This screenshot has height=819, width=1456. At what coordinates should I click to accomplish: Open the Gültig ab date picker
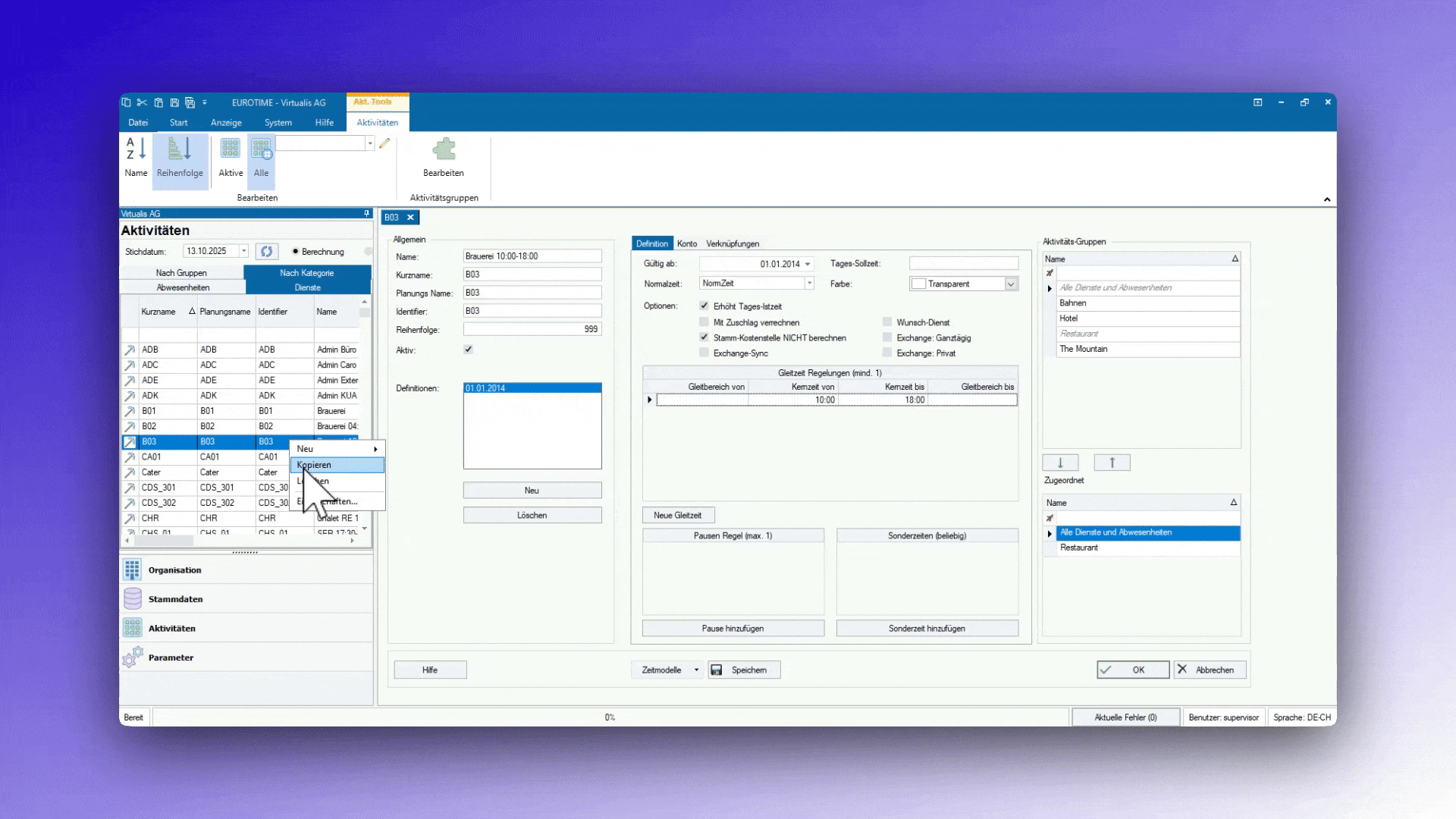point(808,264)
